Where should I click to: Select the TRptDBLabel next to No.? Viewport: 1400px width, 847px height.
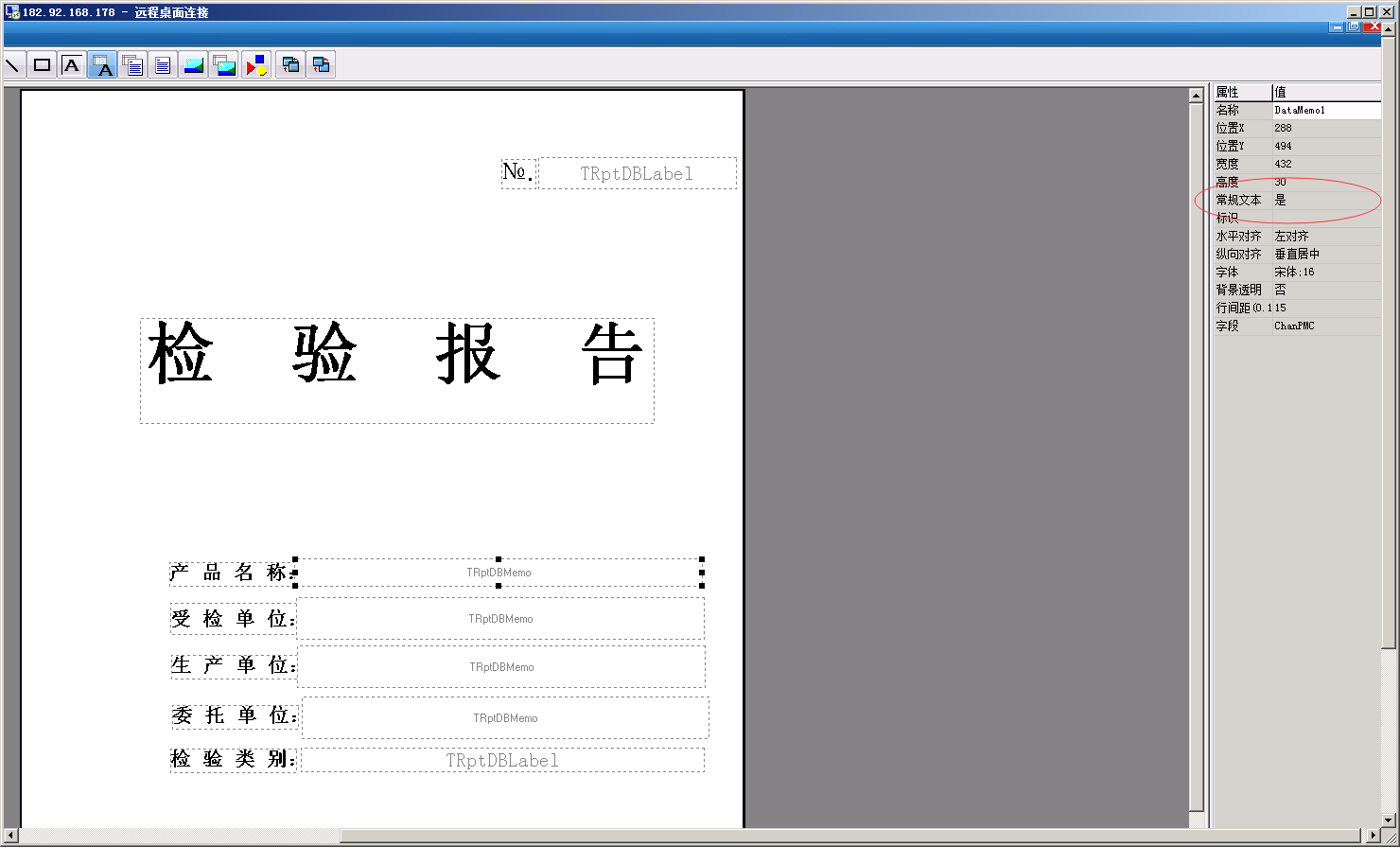tap(637, 174)
